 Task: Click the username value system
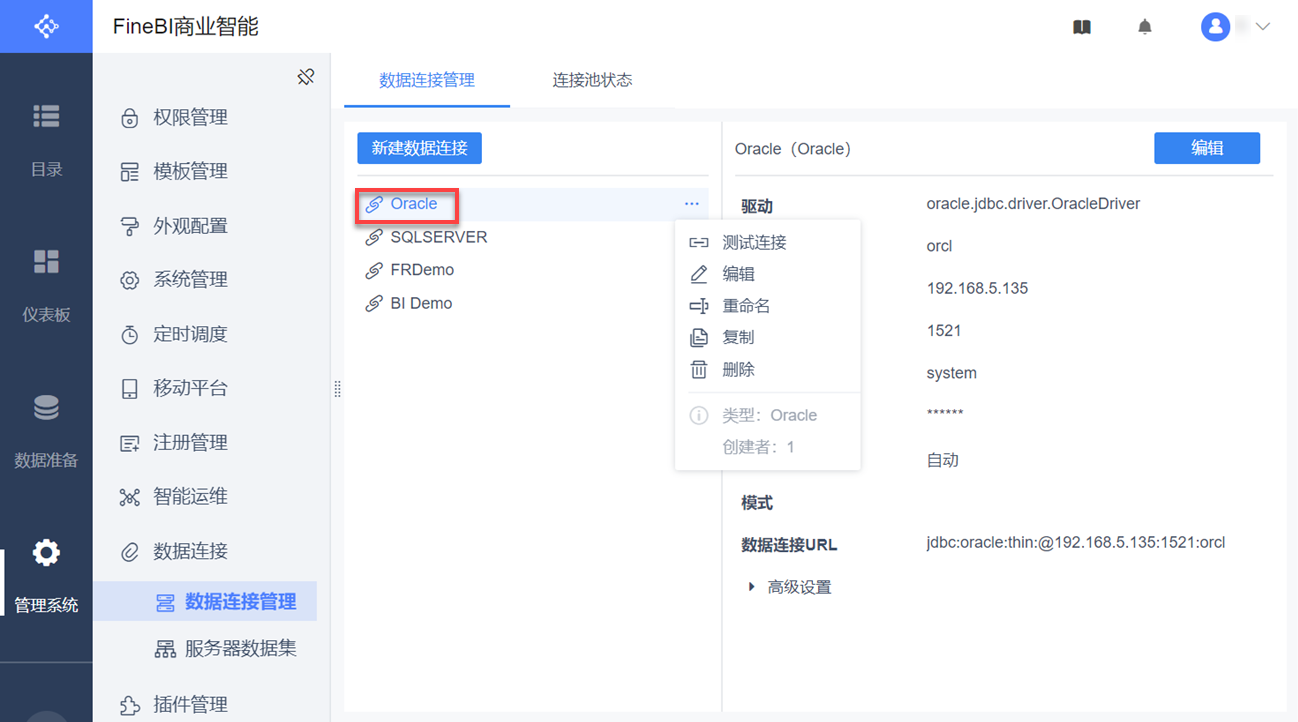(951, 373)
